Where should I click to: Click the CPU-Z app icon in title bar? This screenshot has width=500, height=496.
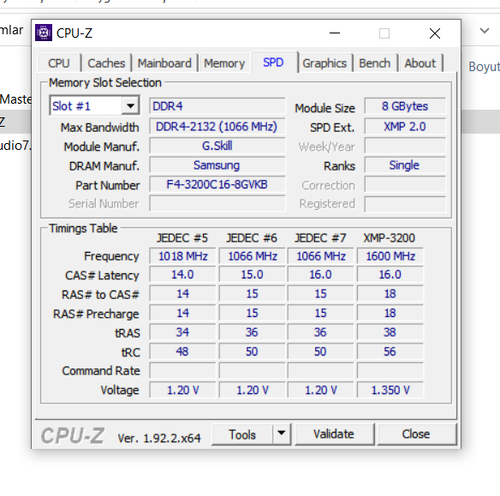(43, 33)
